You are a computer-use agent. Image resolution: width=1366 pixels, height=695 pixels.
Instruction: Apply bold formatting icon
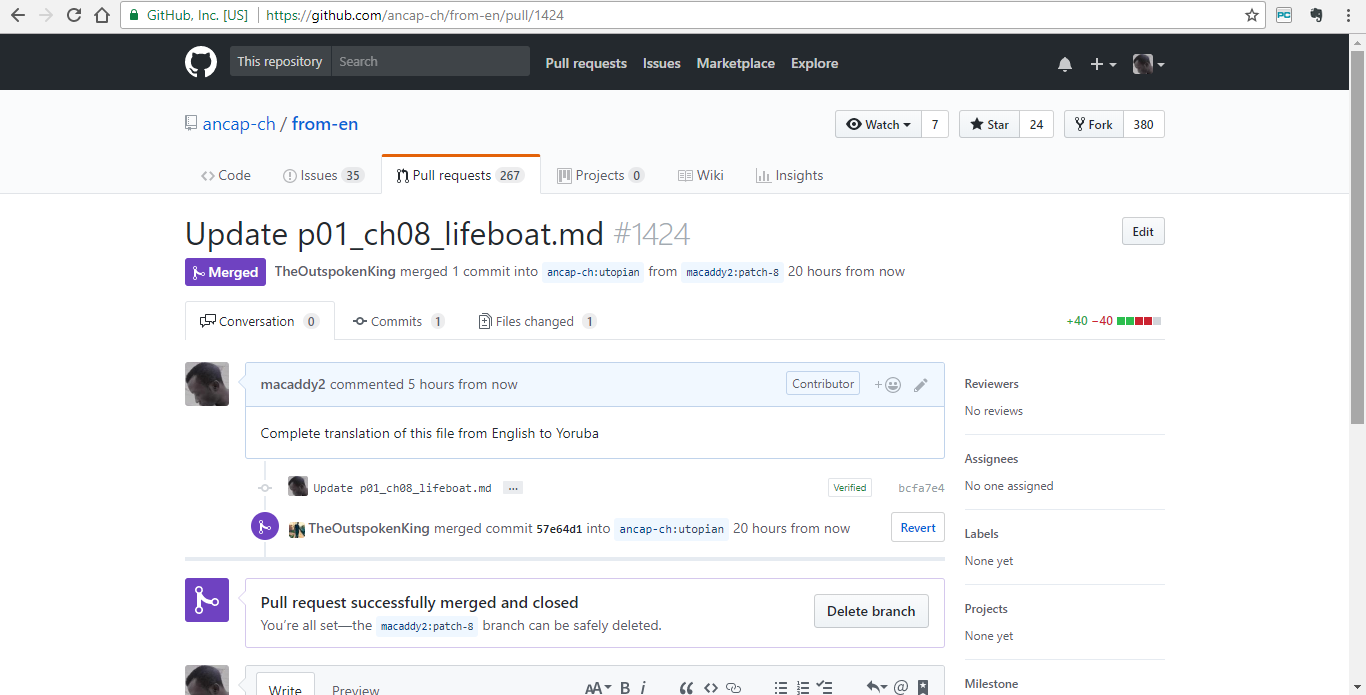(625, 688)
